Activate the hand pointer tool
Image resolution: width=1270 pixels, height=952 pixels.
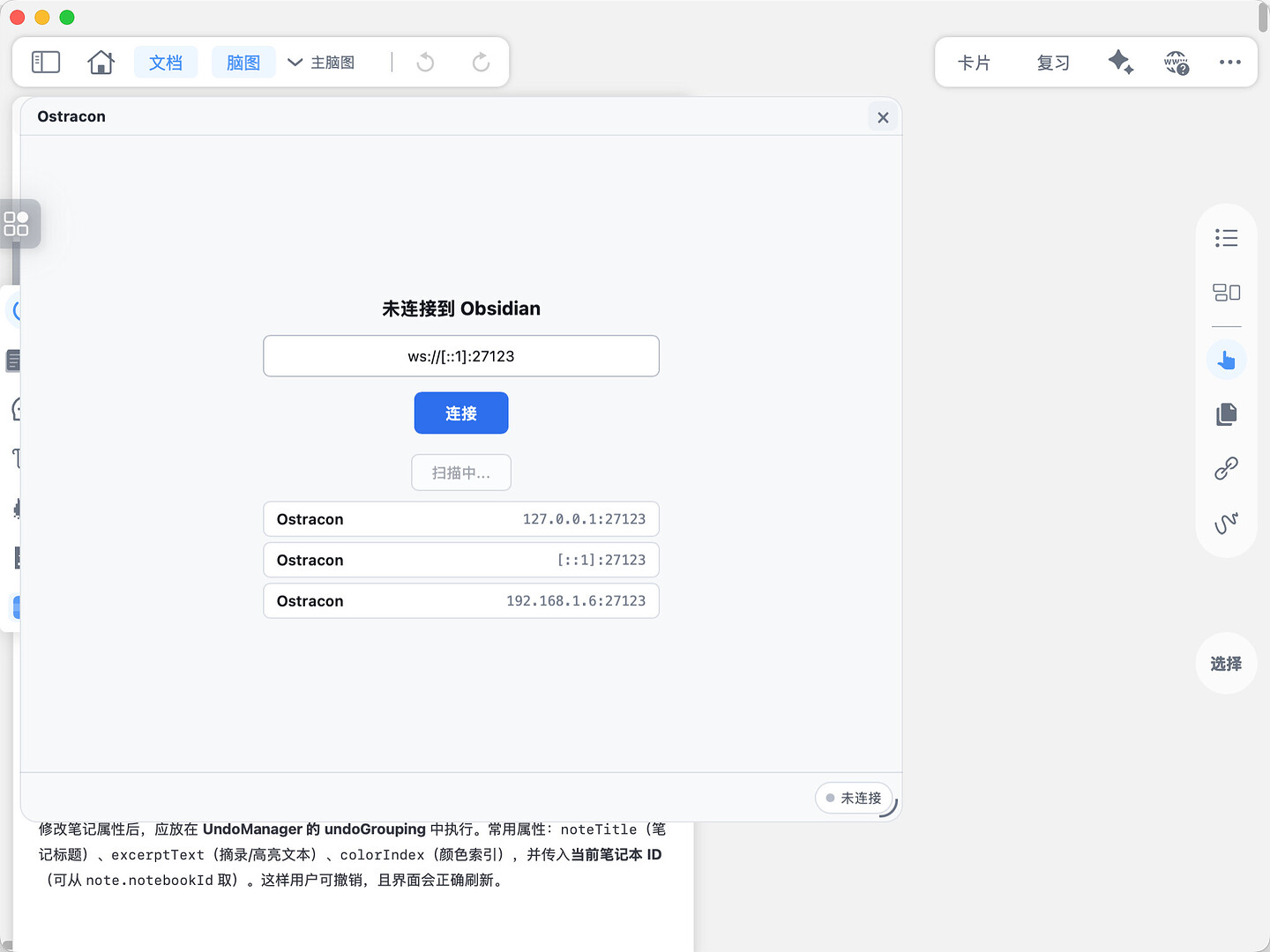point(1226,360)
